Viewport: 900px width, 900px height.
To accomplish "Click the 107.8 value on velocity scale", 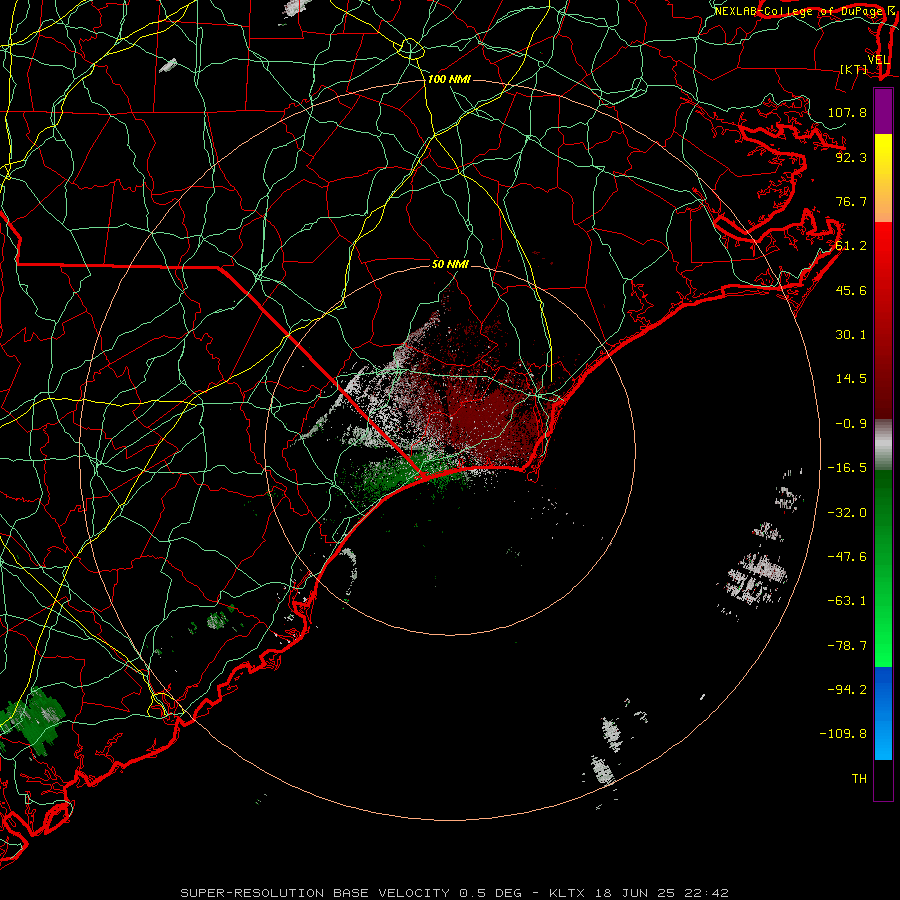I will pos(847,112).
